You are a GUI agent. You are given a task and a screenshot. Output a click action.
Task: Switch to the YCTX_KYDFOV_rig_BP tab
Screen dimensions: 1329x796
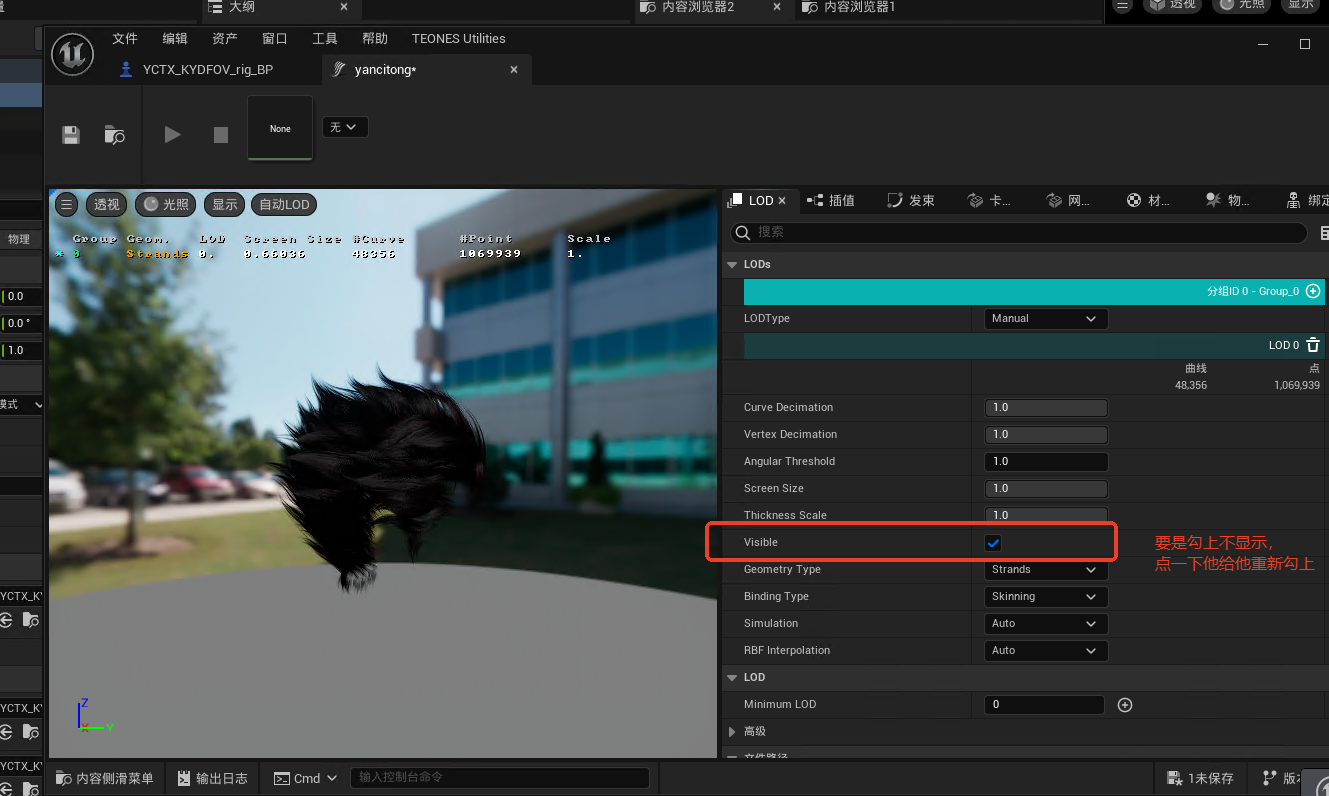(208, 70)
